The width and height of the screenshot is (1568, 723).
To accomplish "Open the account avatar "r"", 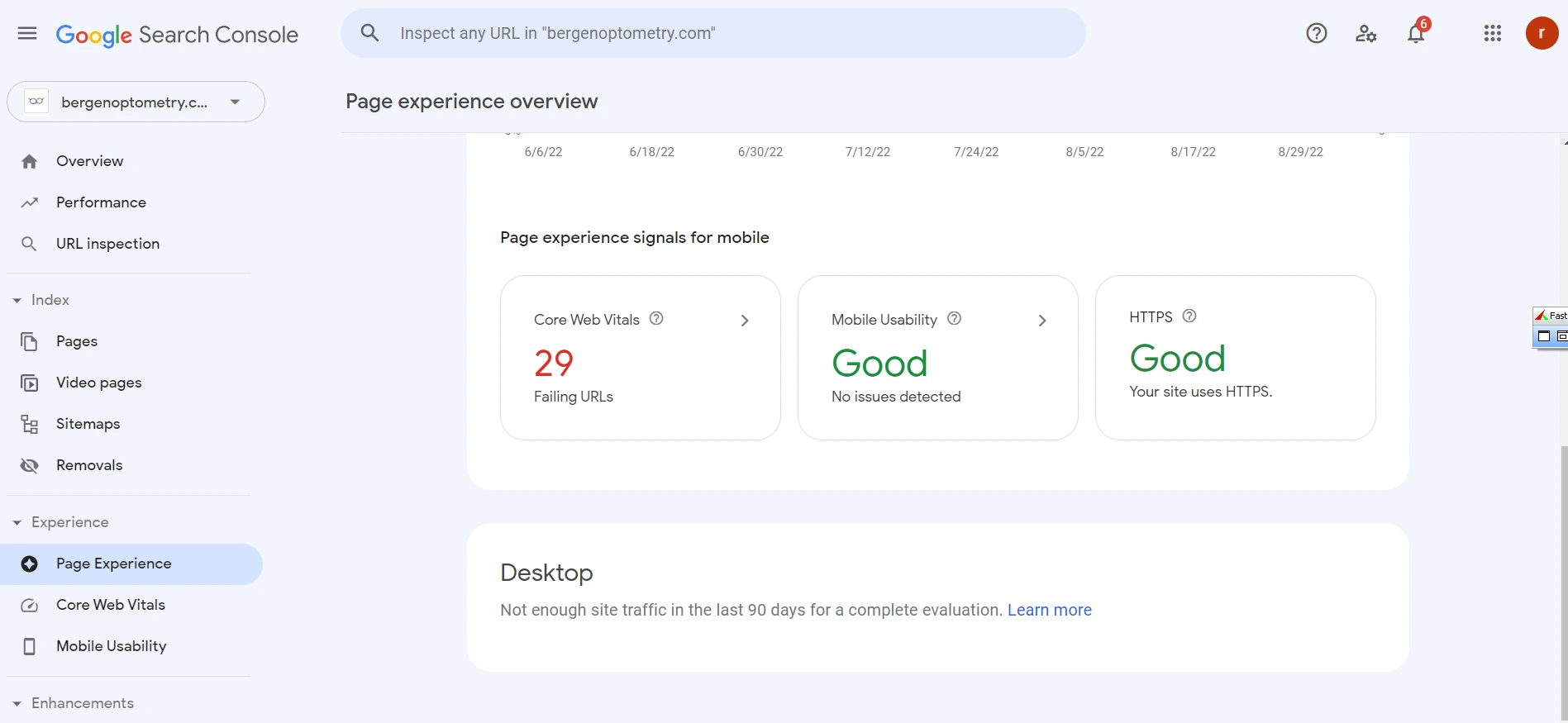I will [x=1542, y=33].
